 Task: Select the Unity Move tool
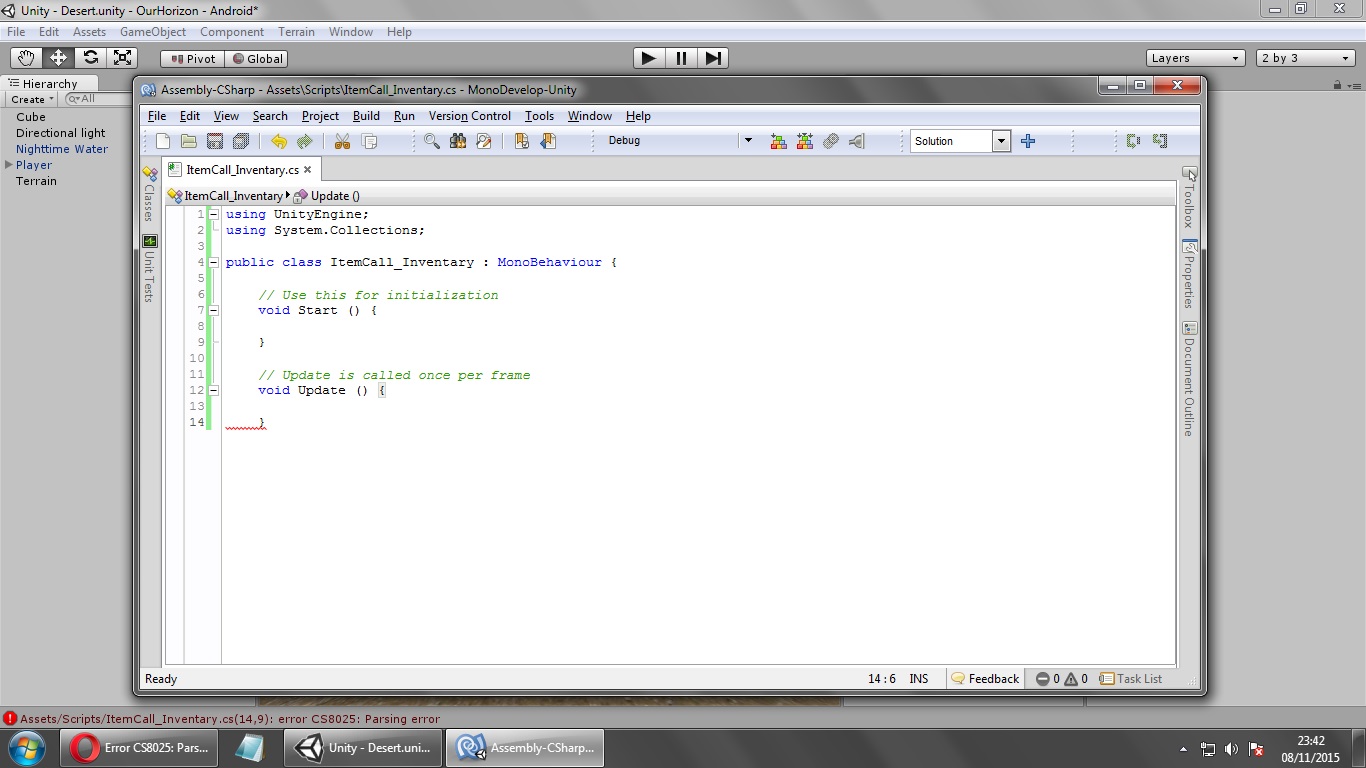pos(58,58)
